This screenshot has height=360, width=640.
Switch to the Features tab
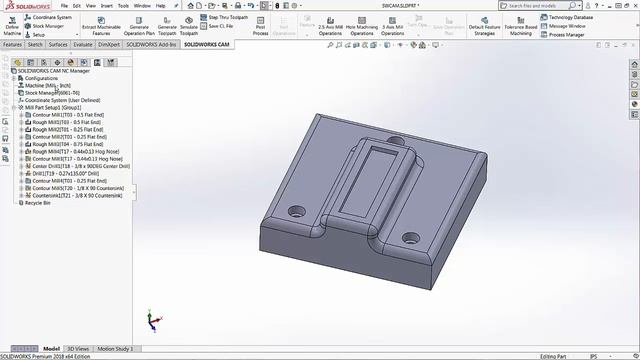[12, 44]
